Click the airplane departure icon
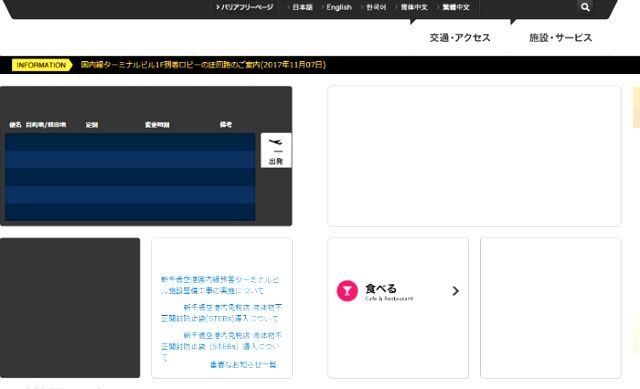Image resolution: width=640 pixels, height=389 pixels. 276,142
